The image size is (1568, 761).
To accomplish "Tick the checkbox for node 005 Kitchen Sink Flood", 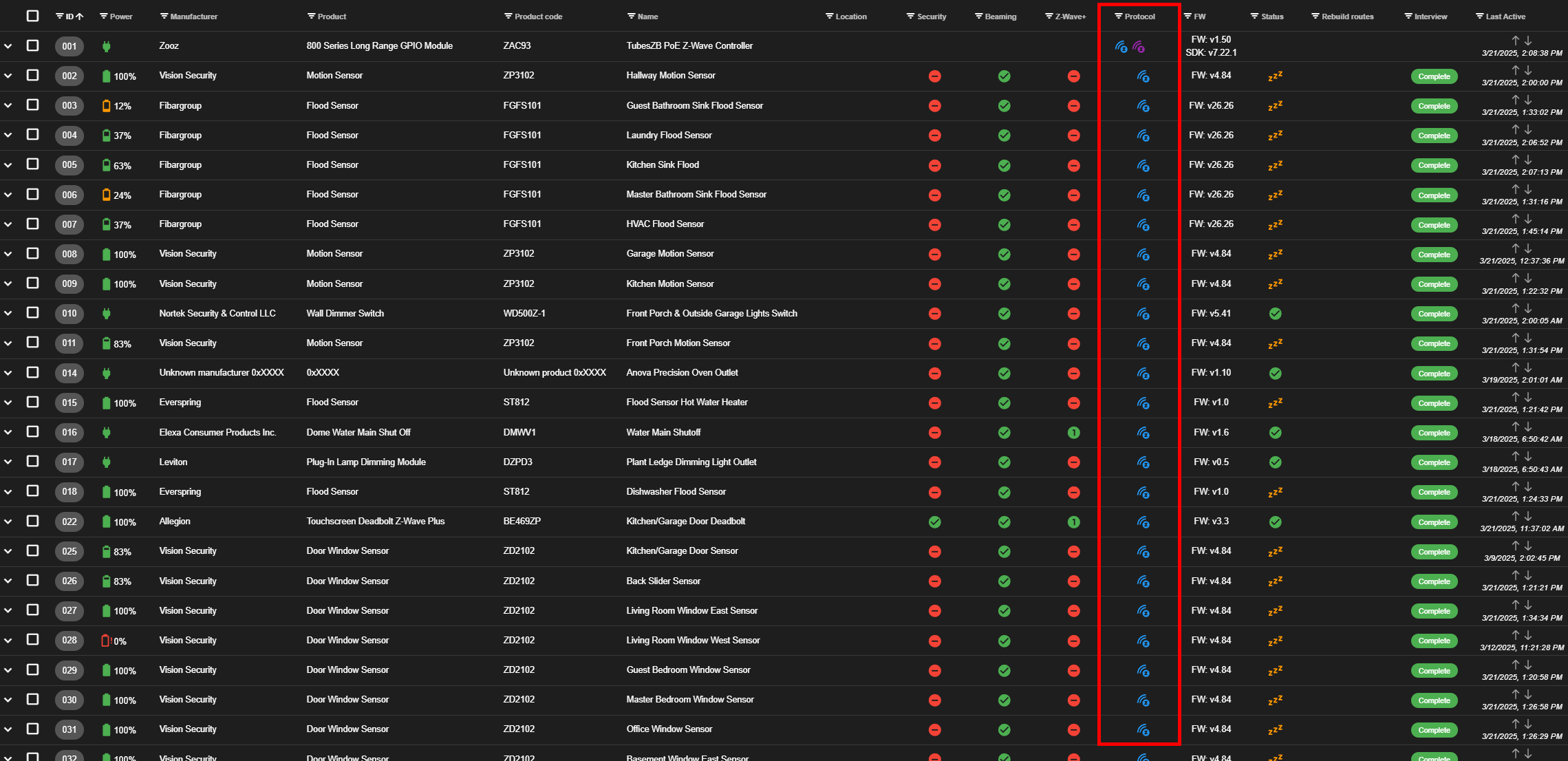I will [32, 164].
